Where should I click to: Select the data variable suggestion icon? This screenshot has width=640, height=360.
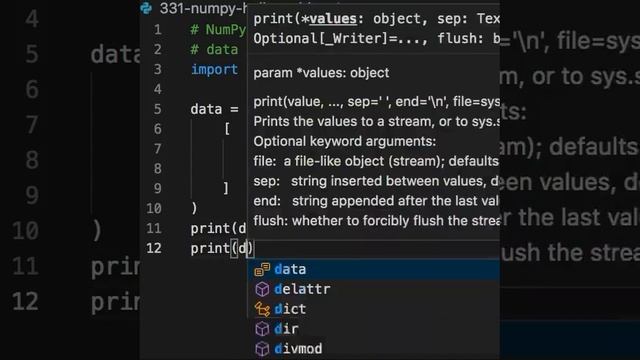pyautogui.click(x=262, y=269)
